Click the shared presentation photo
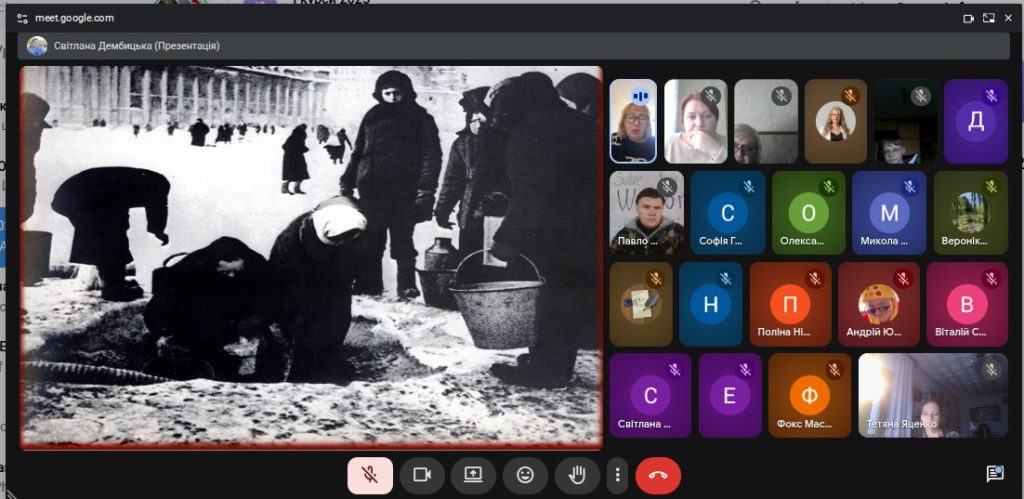The width and height of the screenshot is (1024, 499). (x=311, y=256)
